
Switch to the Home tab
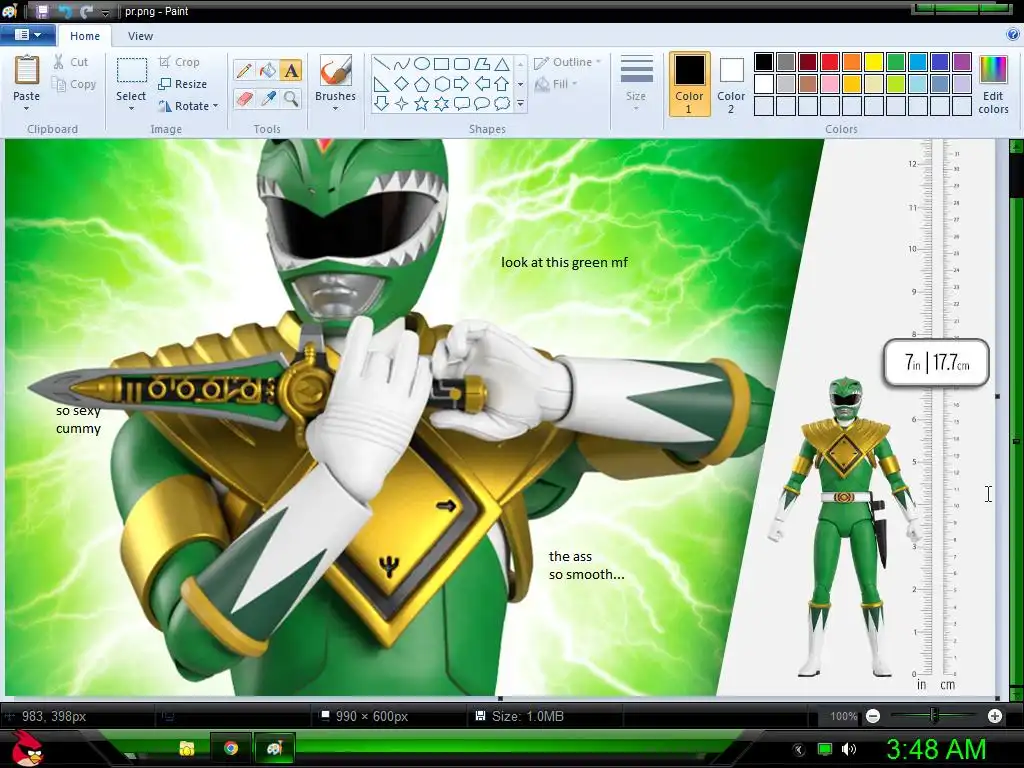(85, 36)
